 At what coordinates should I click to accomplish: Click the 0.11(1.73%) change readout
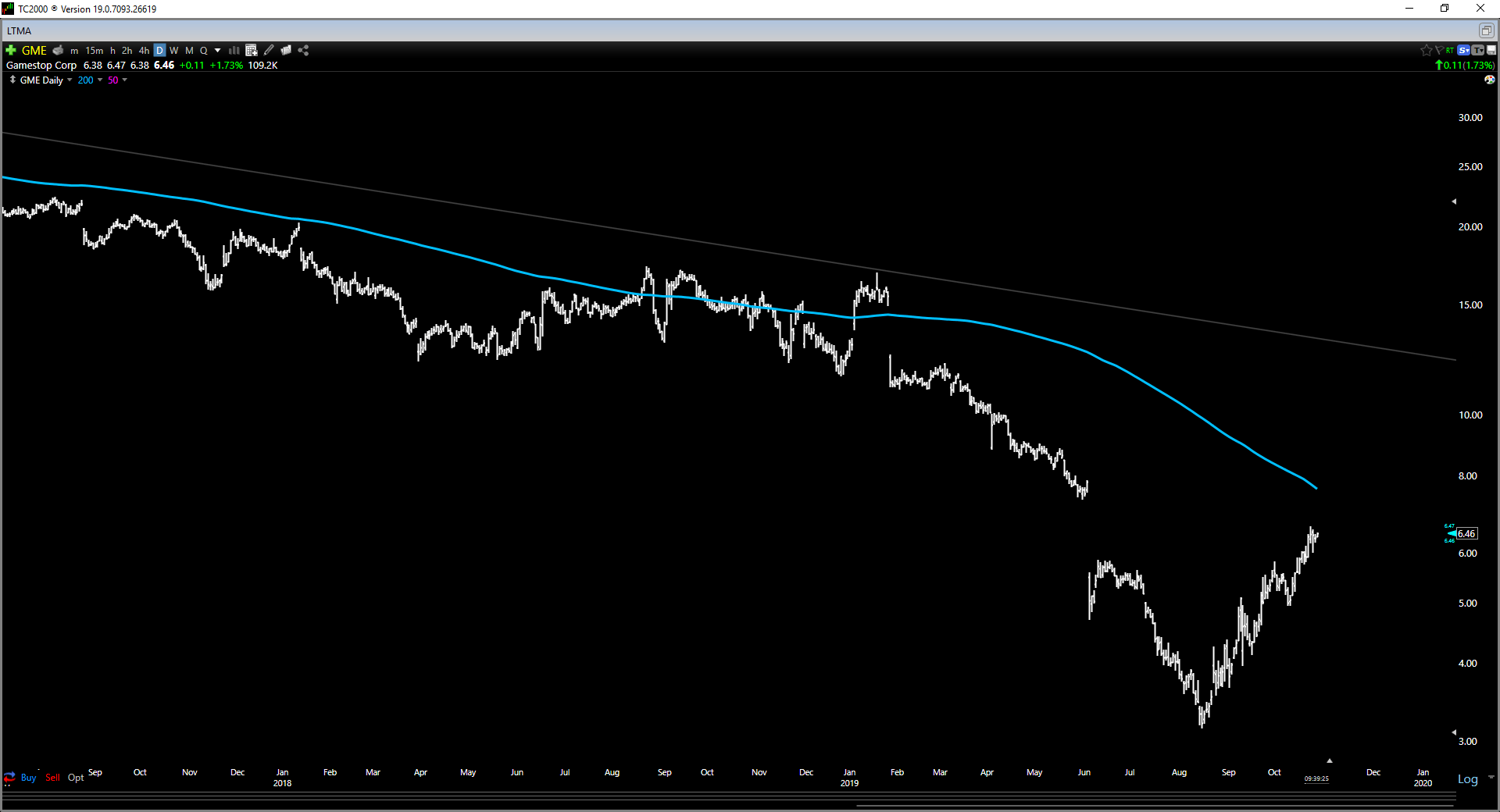[1465, 65]
